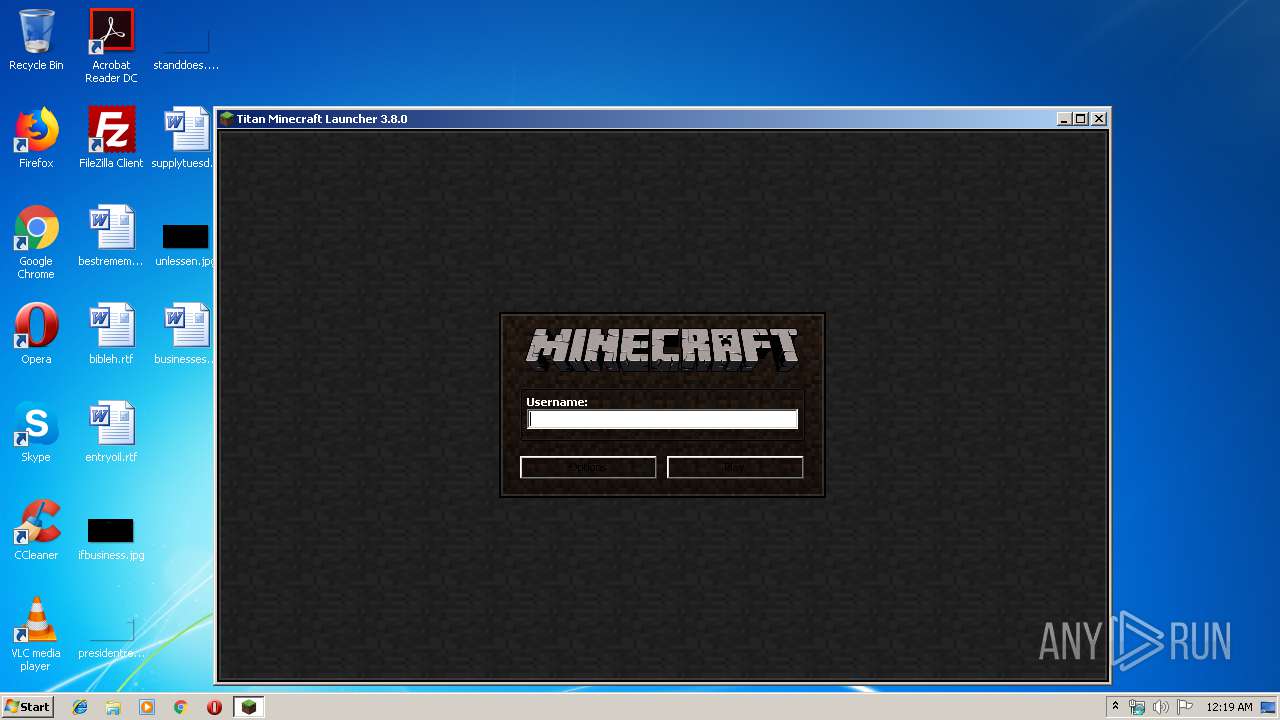Launch Opera from the taskbar

[214, 707]
